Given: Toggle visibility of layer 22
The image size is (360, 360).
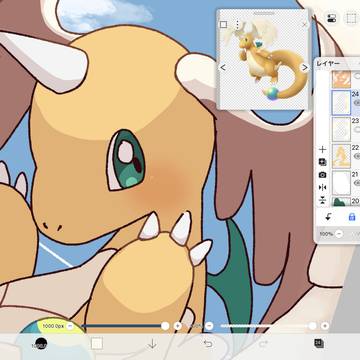Looking at the screenshot, I should (x=357, y=156).
